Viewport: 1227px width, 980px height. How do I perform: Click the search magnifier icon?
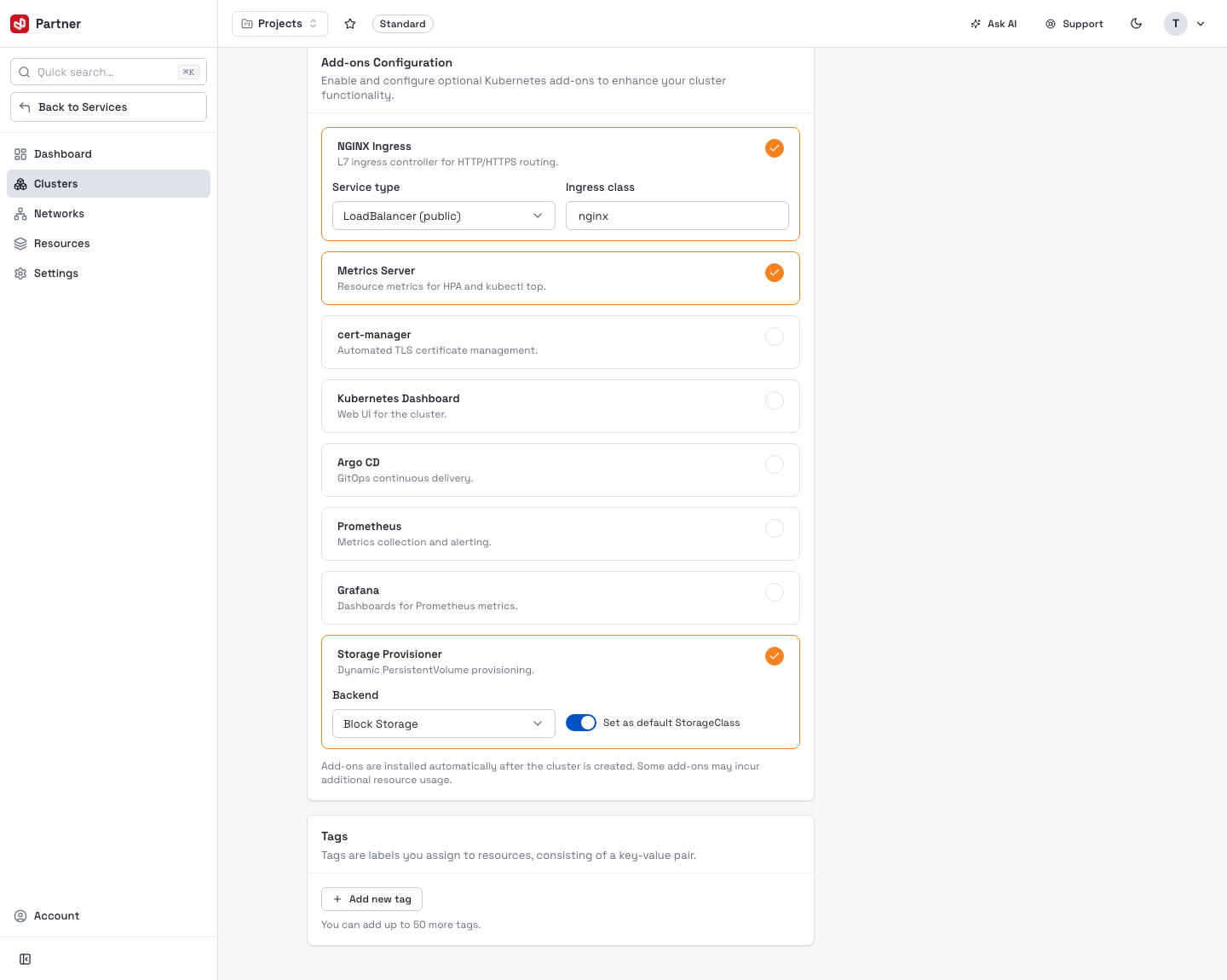25,72
